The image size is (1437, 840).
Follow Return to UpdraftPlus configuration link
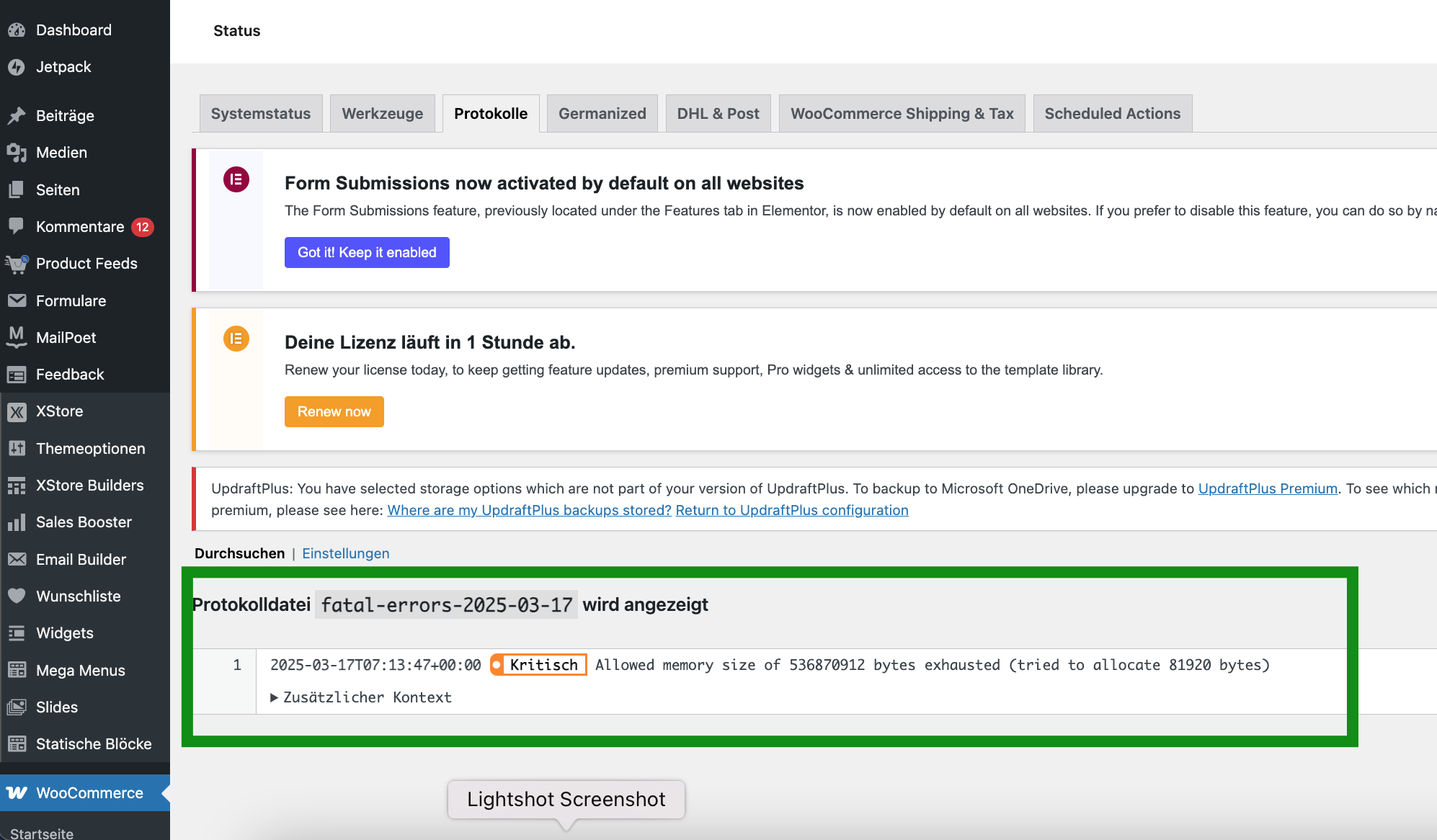792,510
